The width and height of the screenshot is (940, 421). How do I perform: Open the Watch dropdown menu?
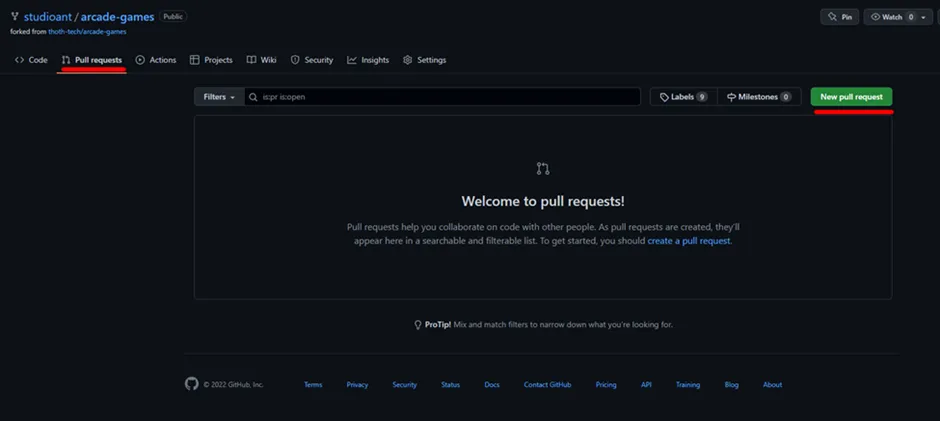coord(898,17)
